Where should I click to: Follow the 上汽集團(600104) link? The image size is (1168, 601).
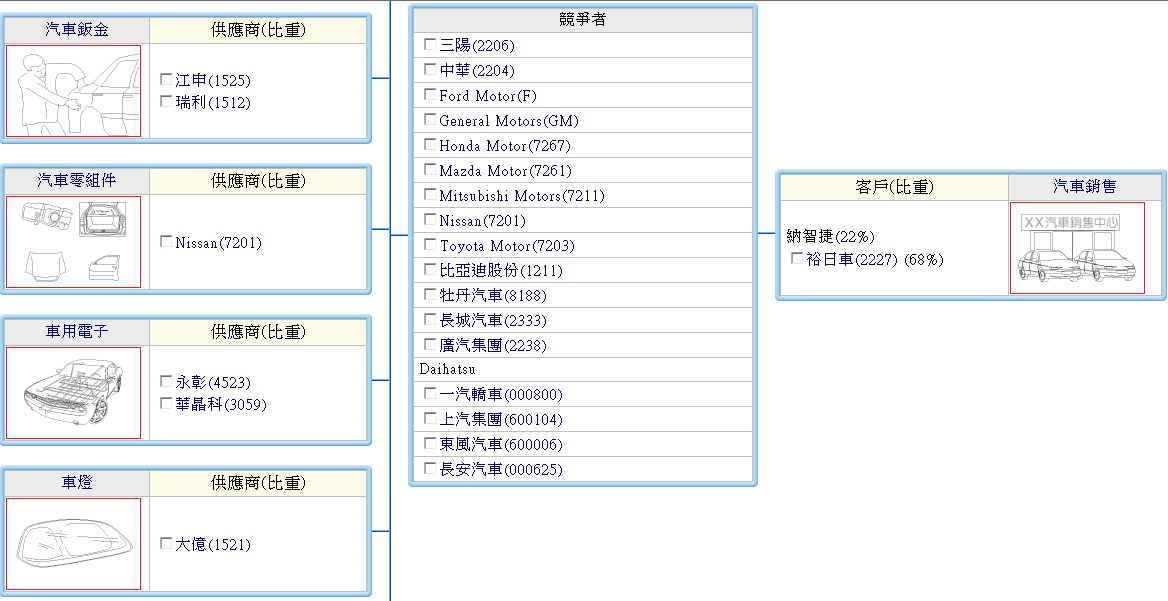point(501,420)
